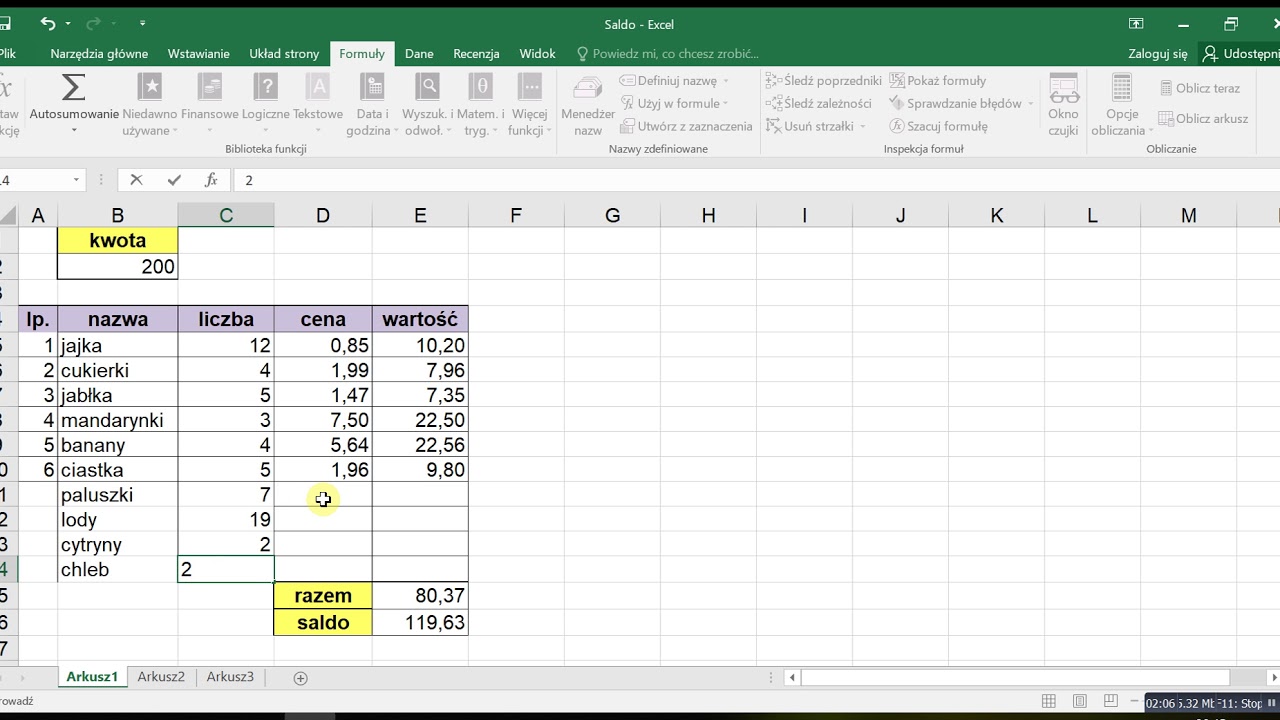Click Śledź zależności

click(819, 103)
